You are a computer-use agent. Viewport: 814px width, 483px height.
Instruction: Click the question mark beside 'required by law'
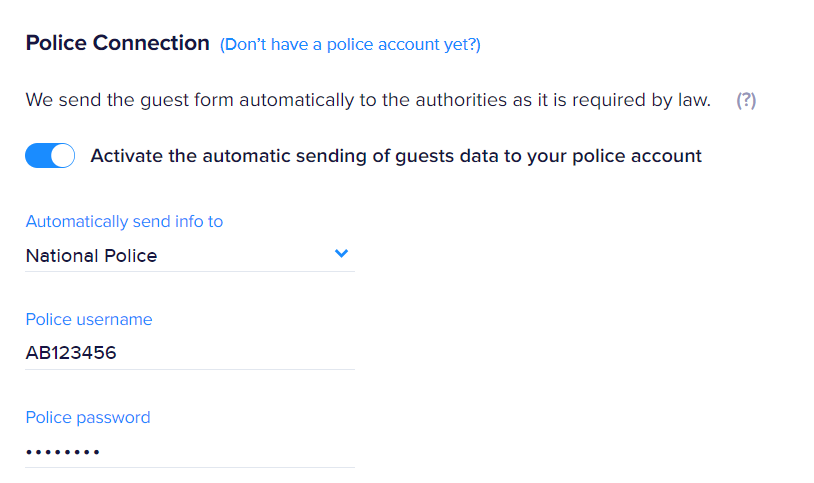pyautogui.click(x=746, y=101)
